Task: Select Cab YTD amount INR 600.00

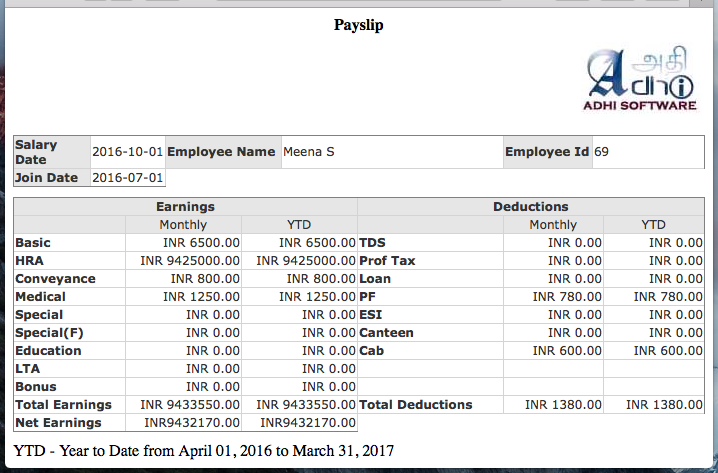Action: 668,351
